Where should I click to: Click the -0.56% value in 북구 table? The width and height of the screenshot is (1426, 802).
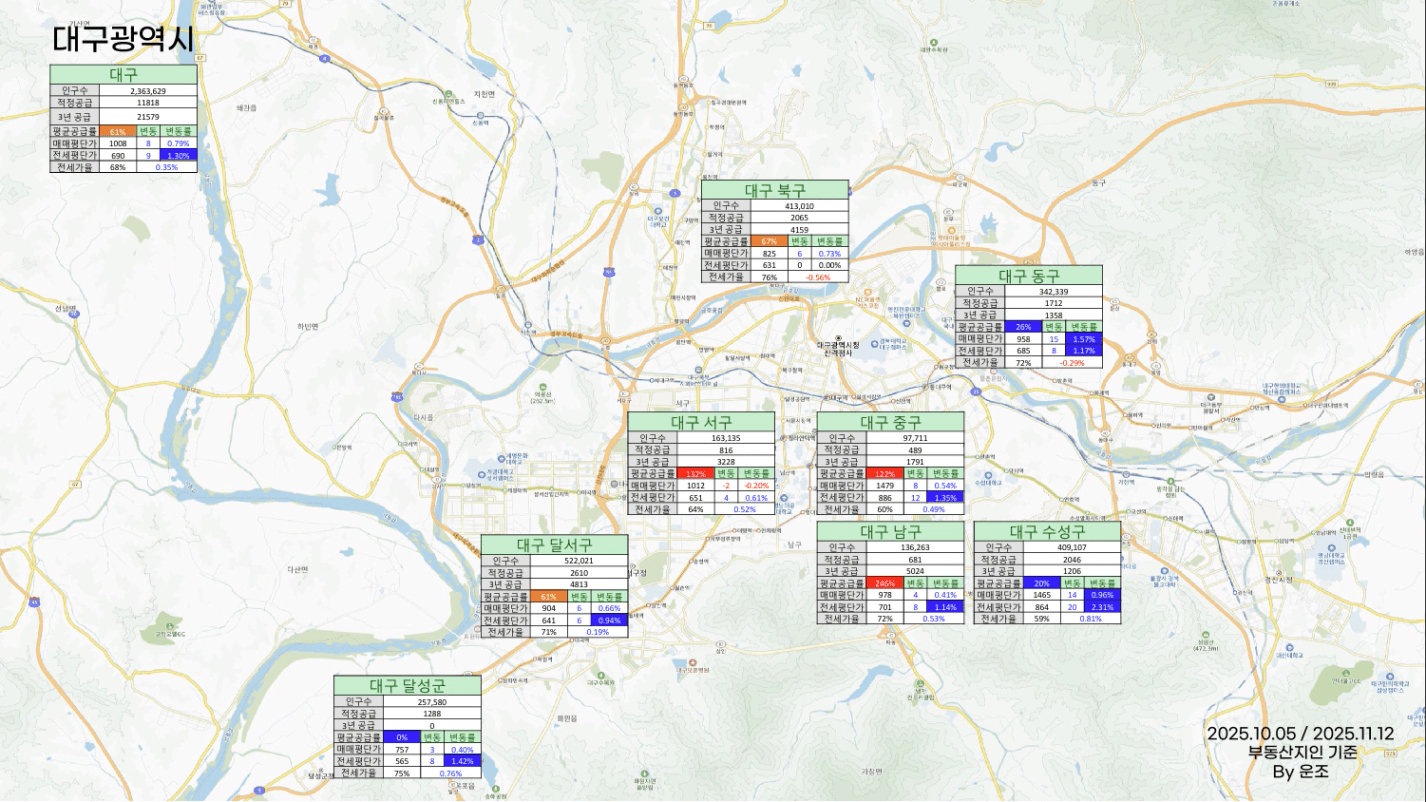817,277
